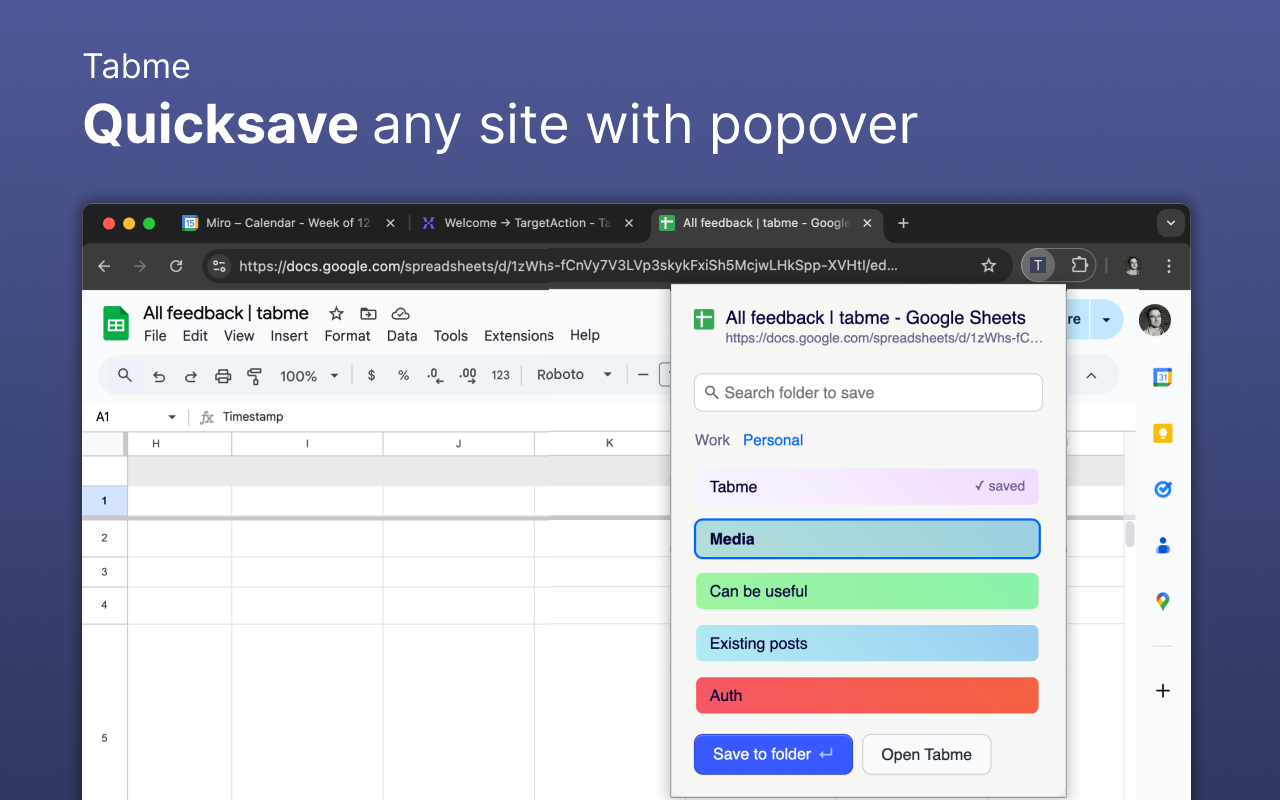
Task: Switch to the Miro – Calendar browser tab
Action: (x=288, y=223)
